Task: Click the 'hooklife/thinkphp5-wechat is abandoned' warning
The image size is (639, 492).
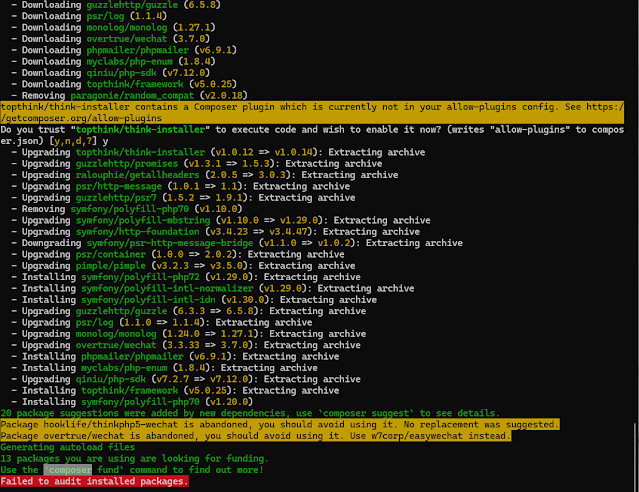Action: (280, 425)
